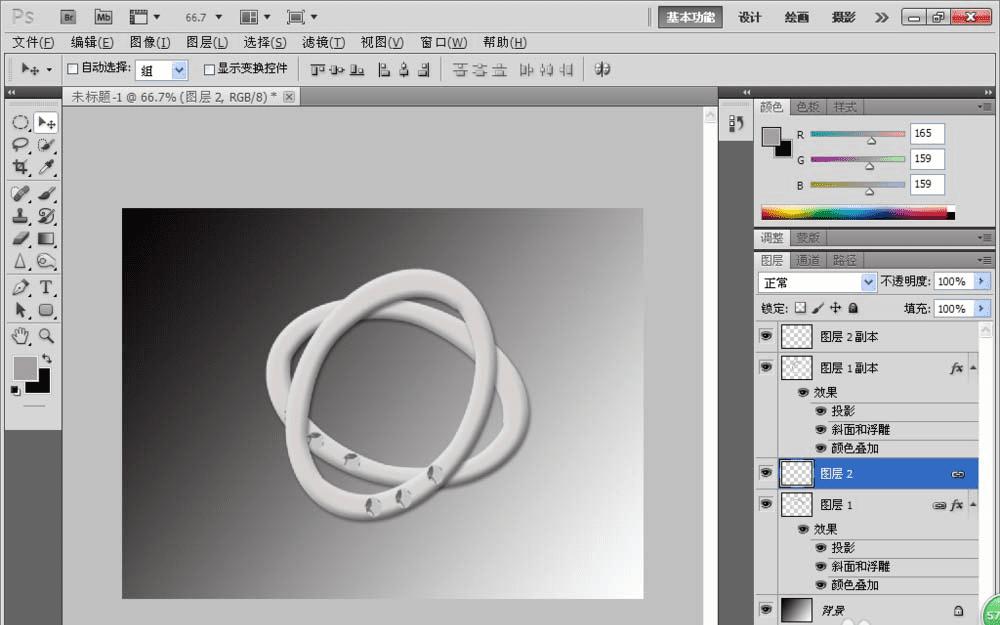Screen dimensions: 1000x625
Task: Launch Adobe Bridge from the Br icon
Action: (68, 17)
